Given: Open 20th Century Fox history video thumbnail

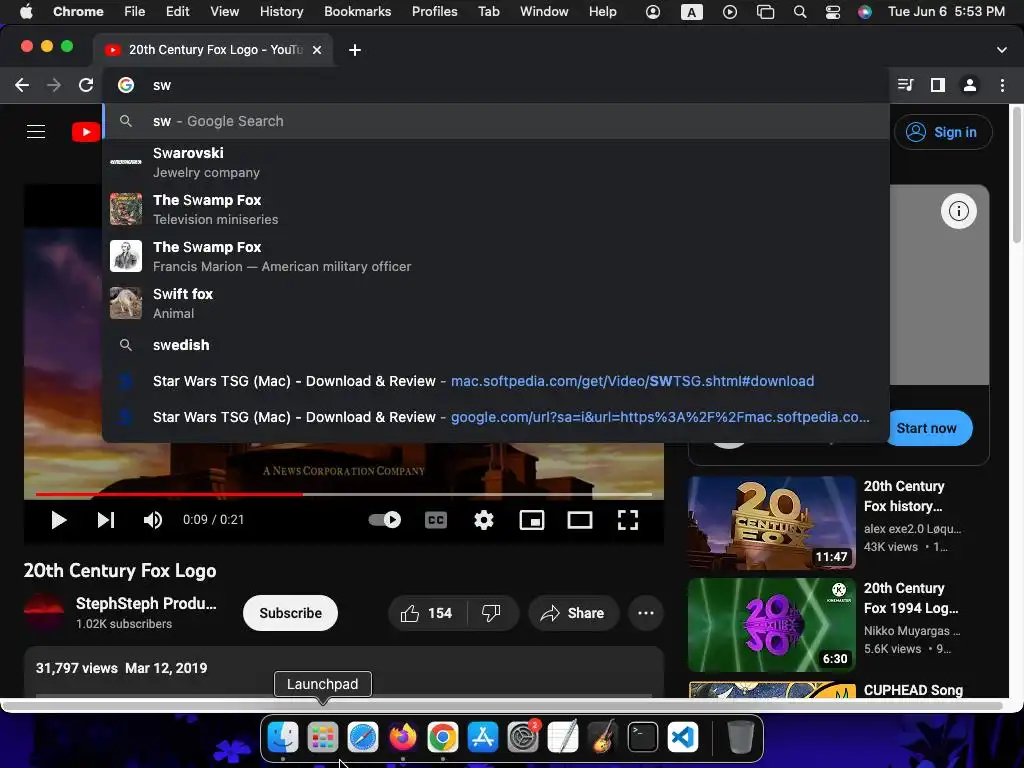Looking at the screenshot, I should 771,522.
